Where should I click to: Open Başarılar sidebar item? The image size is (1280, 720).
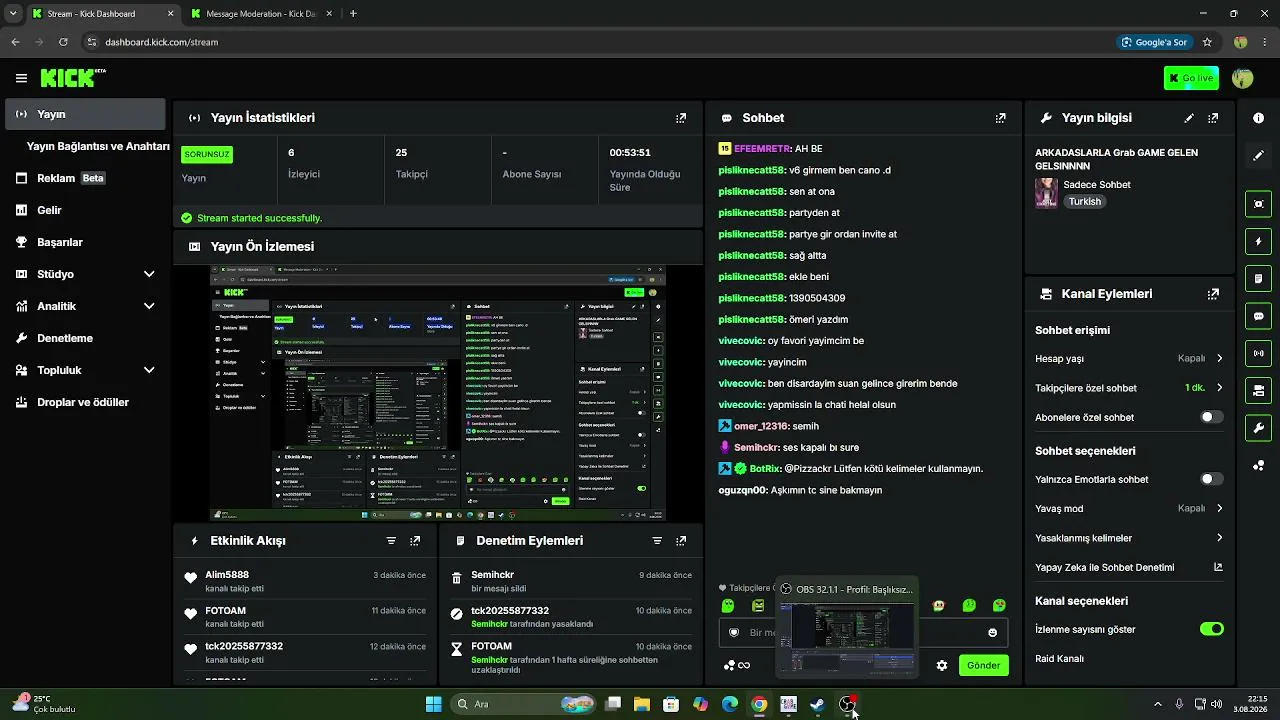tap(85, 242)
